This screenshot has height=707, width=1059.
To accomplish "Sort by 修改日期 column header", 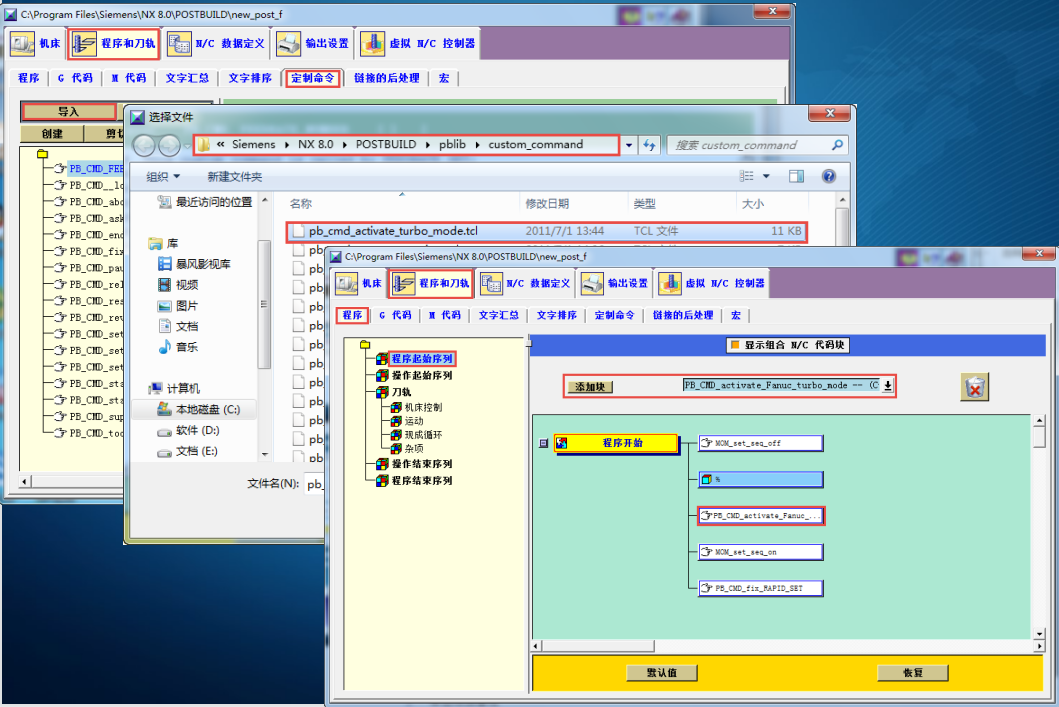I will [x=547, y=204].
